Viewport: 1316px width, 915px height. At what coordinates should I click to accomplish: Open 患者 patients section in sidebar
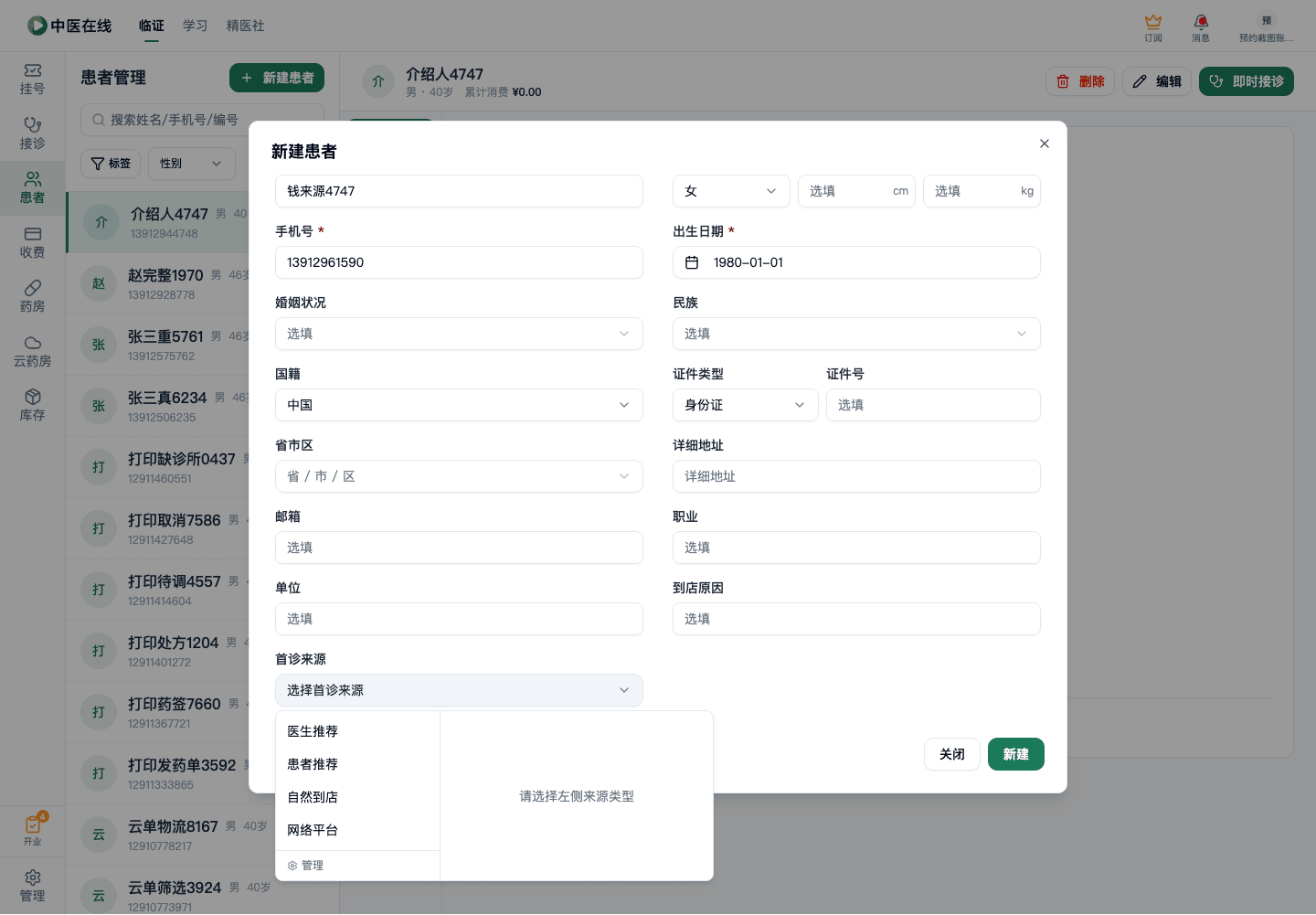click(x=32, y=188)
